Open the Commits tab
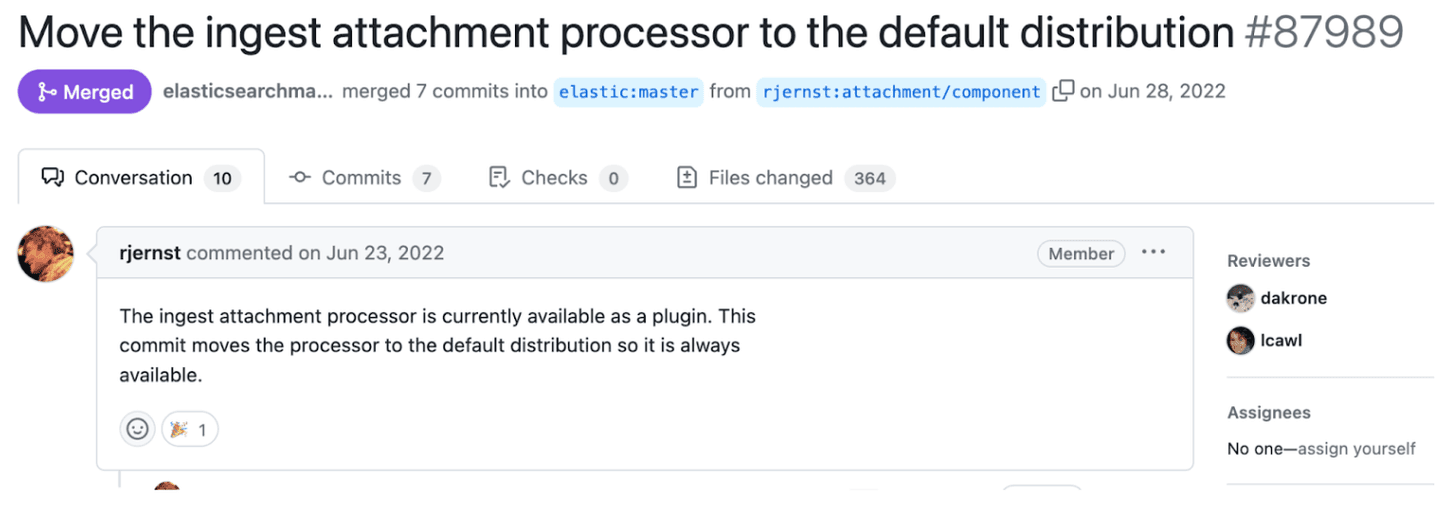 click(364, 178)
